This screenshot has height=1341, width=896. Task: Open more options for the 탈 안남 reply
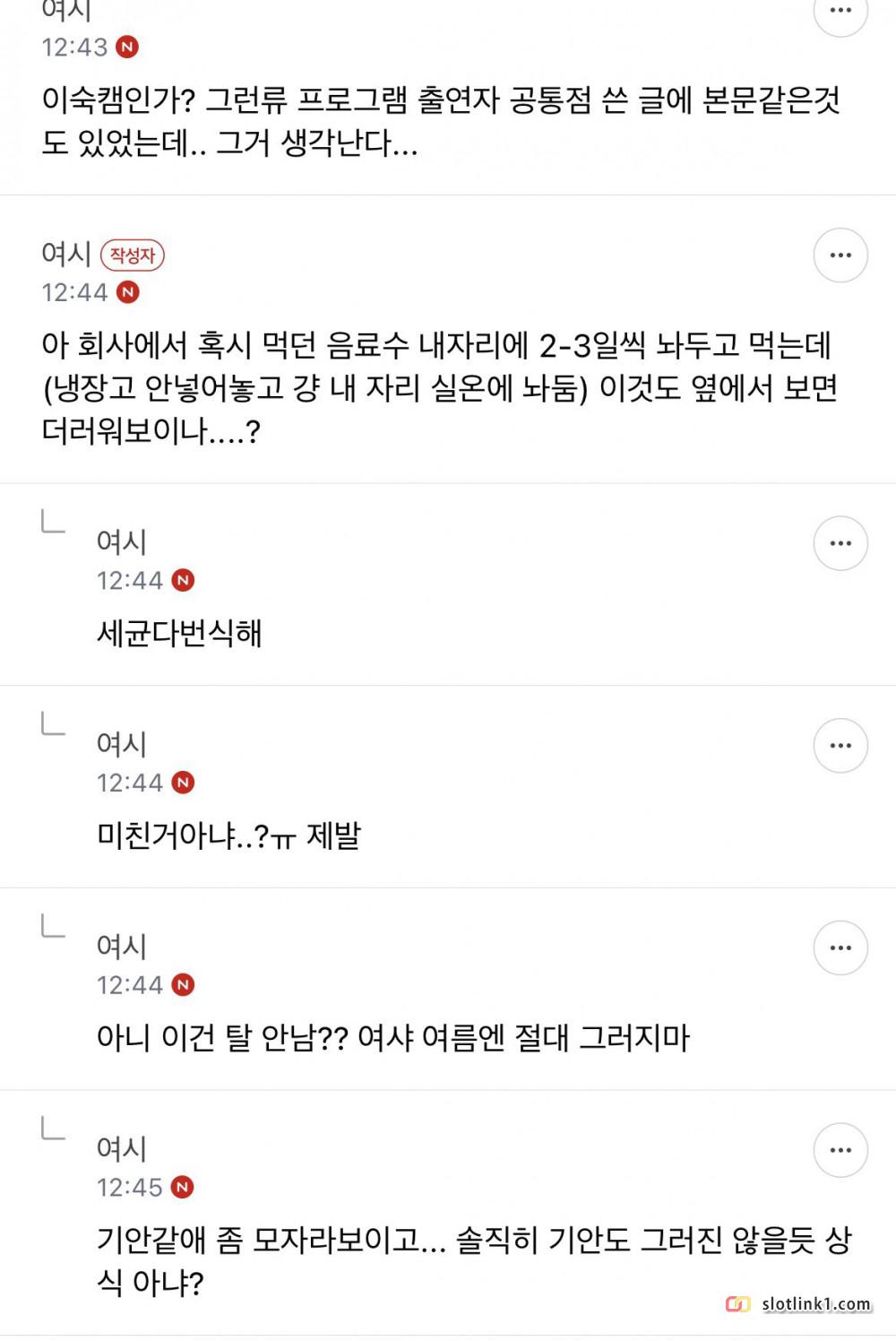click(x=840, y=948)
